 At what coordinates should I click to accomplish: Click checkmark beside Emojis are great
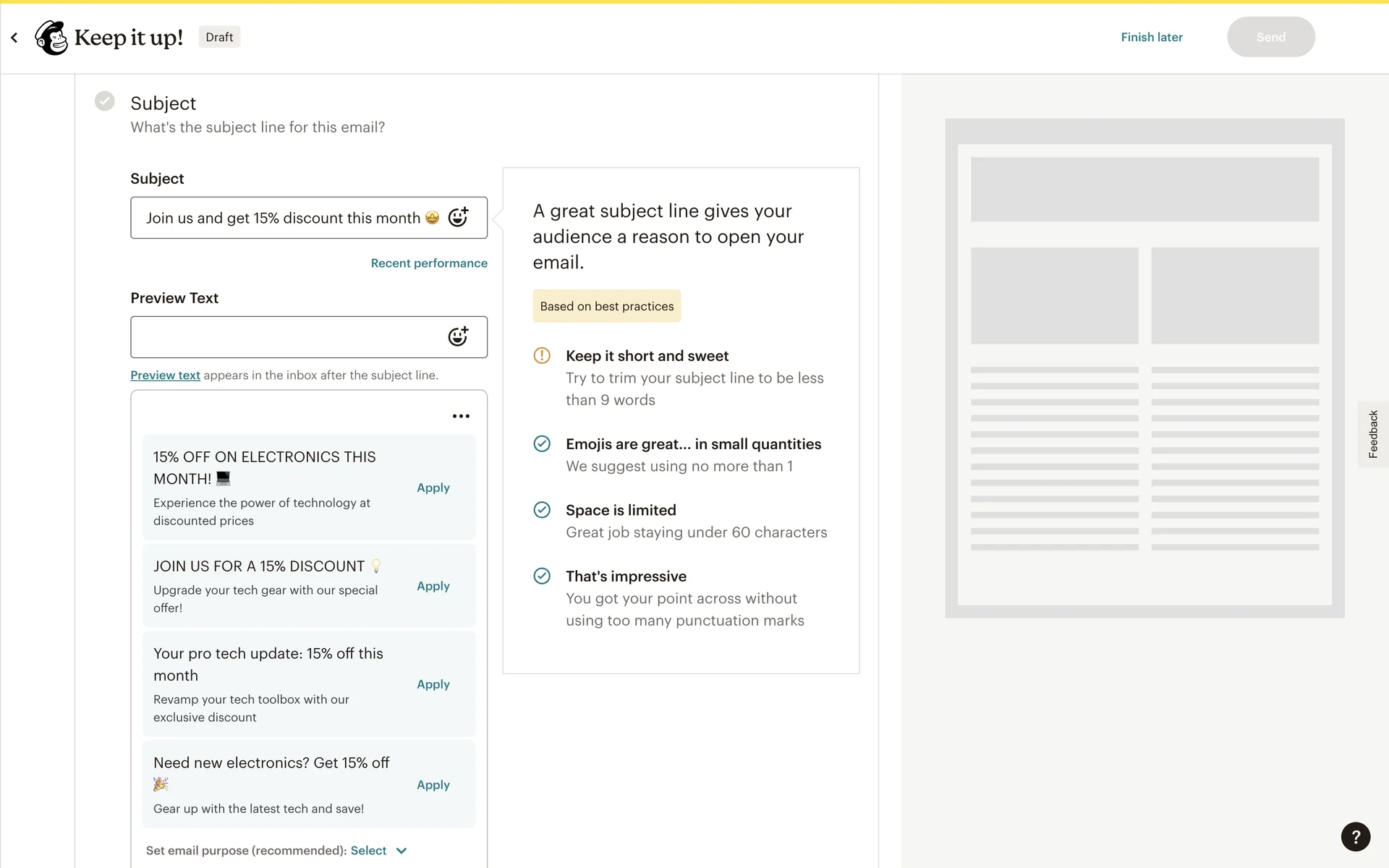tap(542, 443)
